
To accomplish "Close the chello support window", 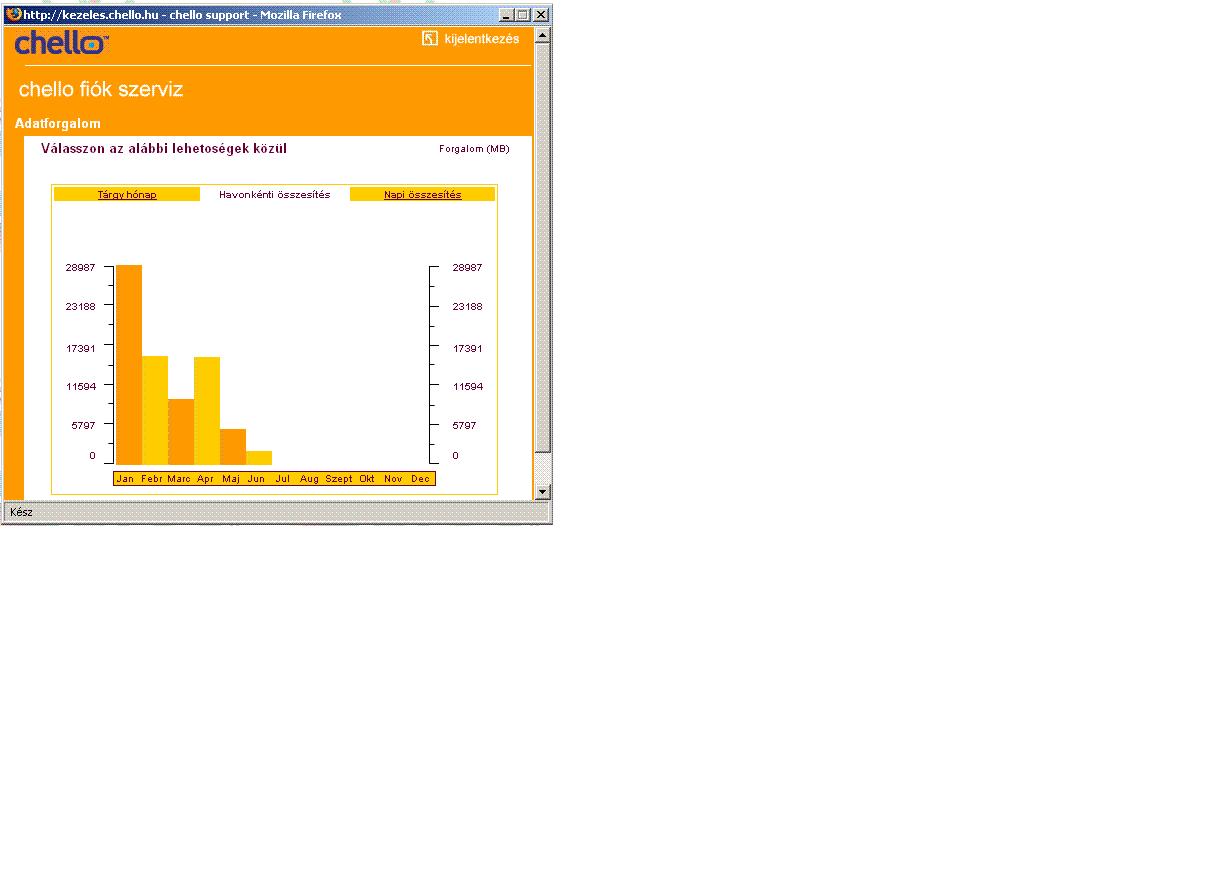I will coord(540,15).
